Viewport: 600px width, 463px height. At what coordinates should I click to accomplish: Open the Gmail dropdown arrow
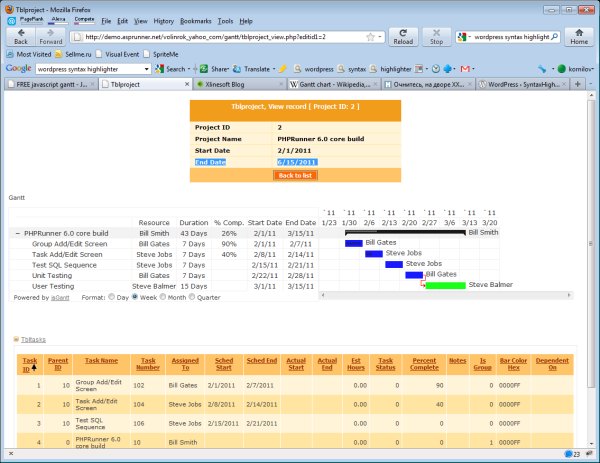[x=473, y=69]
